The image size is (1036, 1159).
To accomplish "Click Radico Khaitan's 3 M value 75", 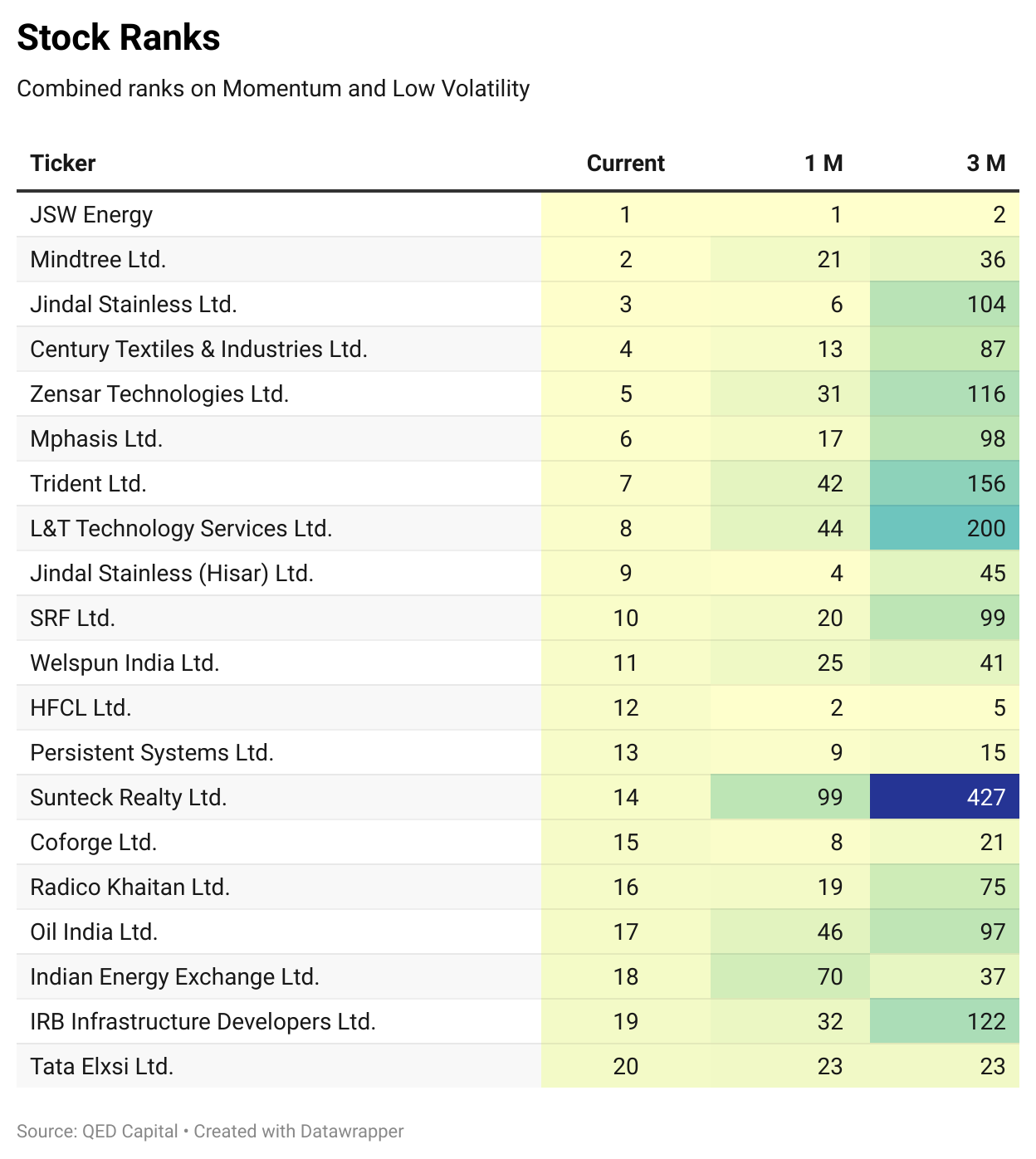I will 993,887.
